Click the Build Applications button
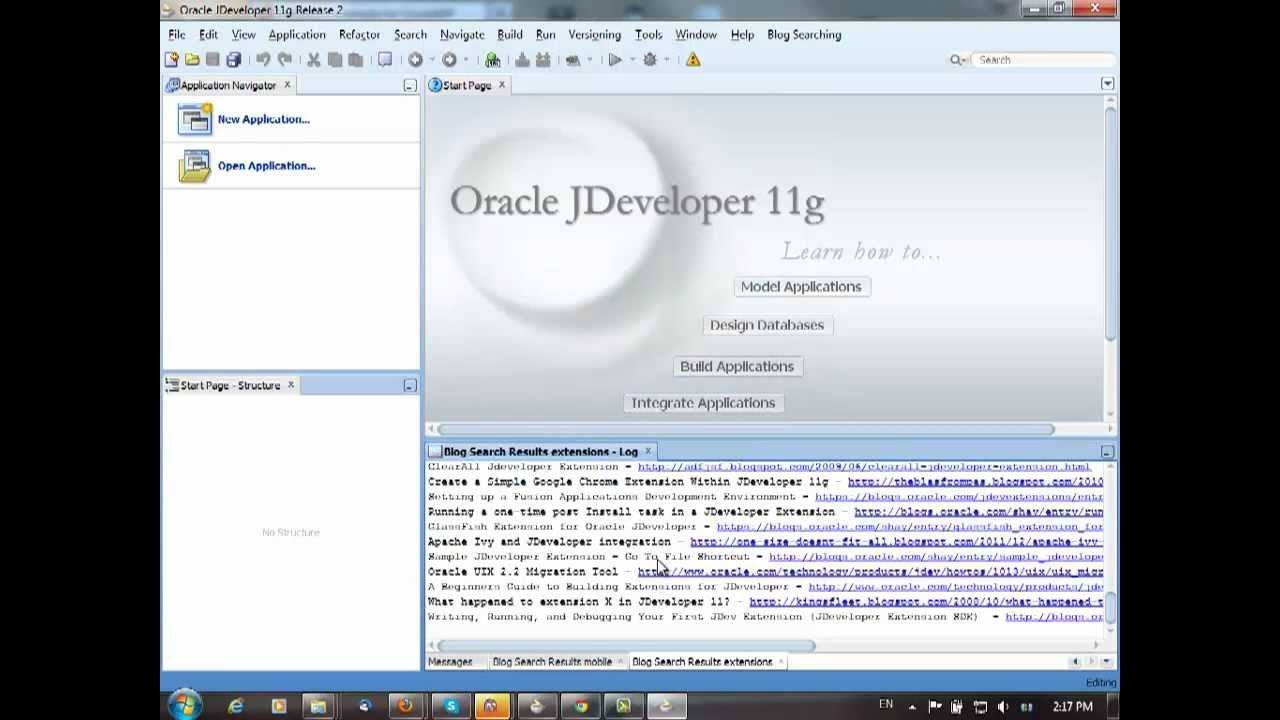The width and height of the screenshot is (1280, 720). (x=737, y=366)
